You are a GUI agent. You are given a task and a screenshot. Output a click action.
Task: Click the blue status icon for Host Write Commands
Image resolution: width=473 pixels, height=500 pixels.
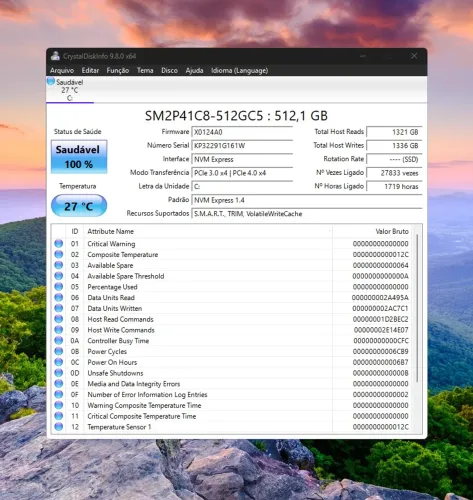59,330
